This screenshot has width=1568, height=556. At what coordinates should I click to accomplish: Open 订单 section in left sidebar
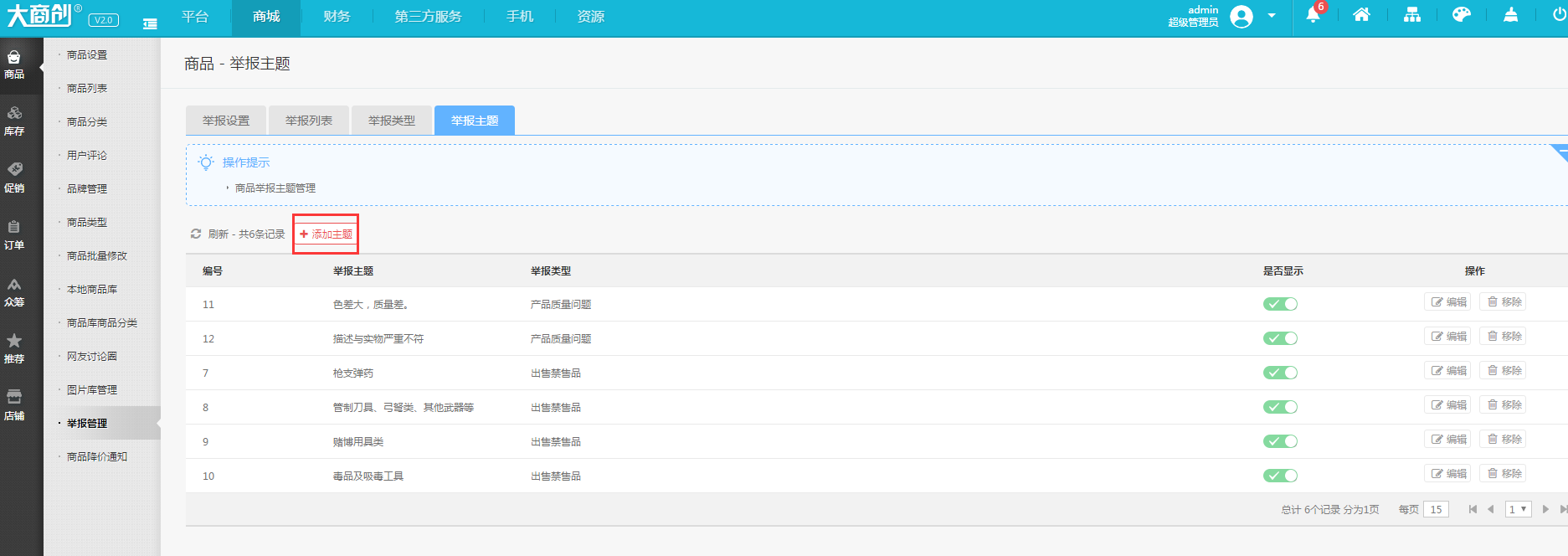click(14, 234)
